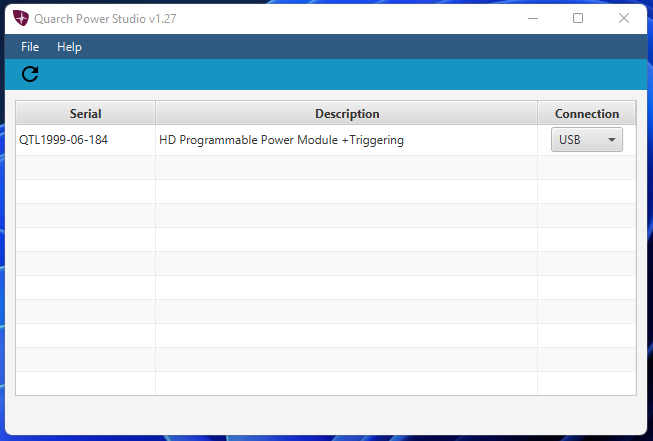Minimize the Quarch Power Studio window
The image size is (653, 441).
(533, 18)
